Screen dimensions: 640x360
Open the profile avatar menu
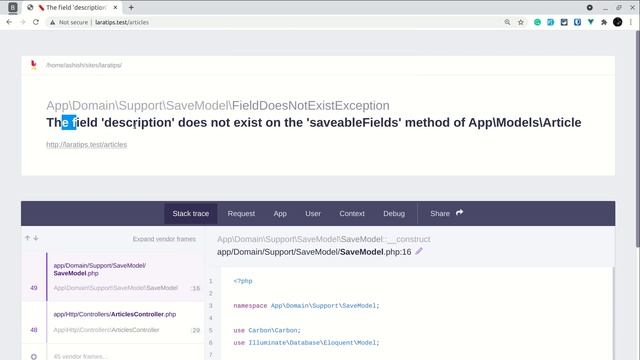618,22
